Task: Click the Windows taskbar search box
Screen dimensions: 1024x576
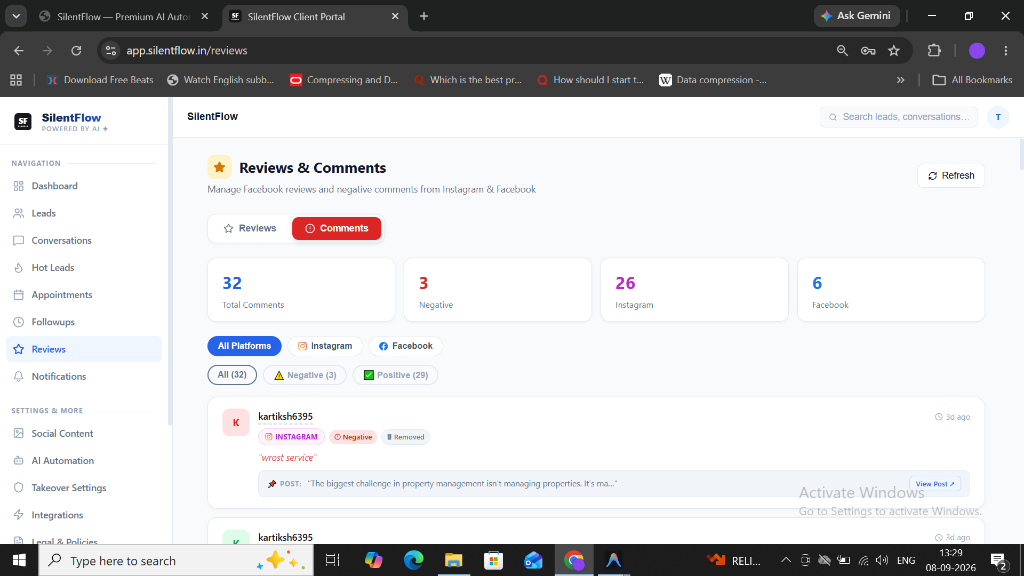Action: coord(176,560)
